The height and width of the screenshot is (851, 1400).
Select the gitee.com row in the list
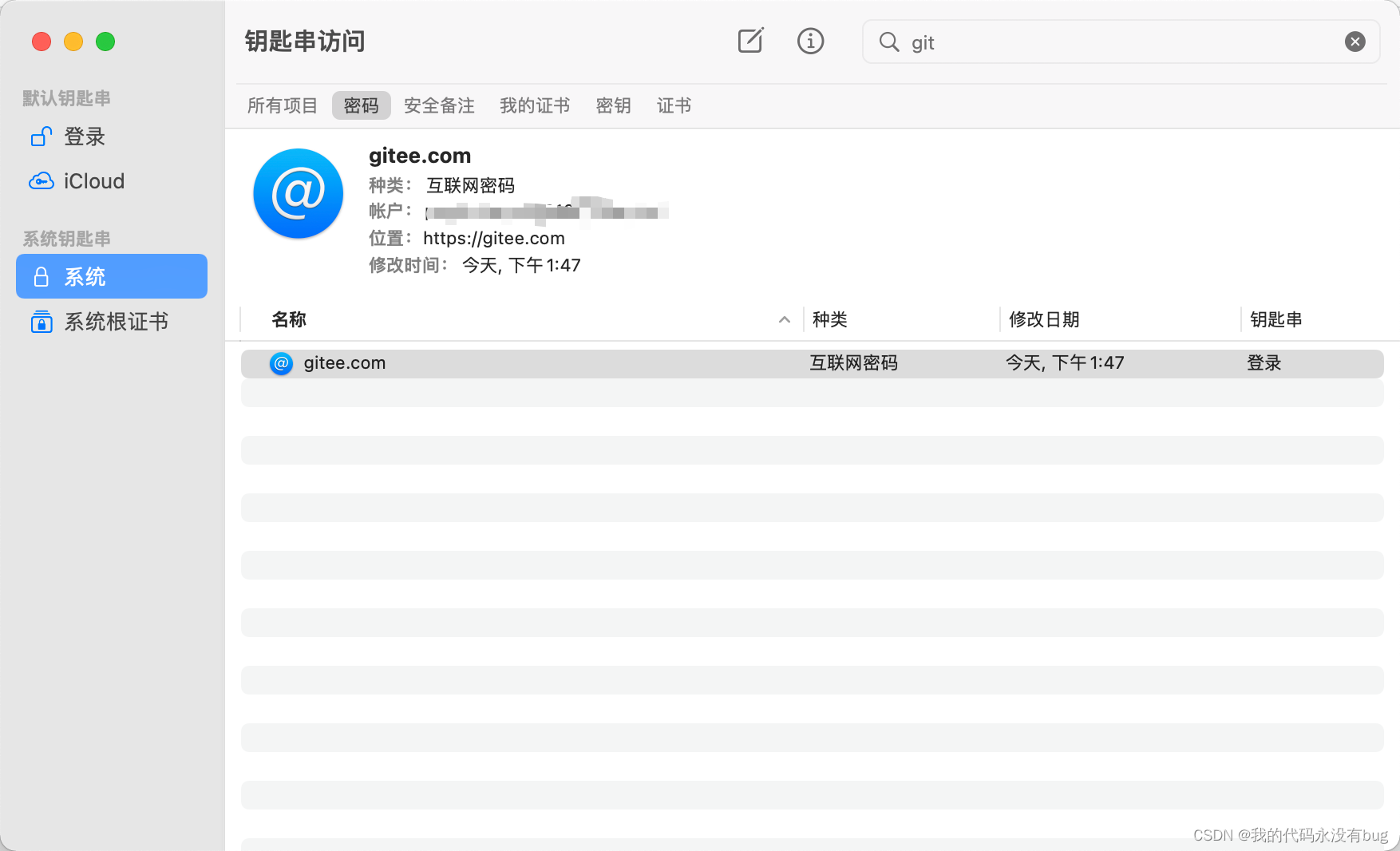point(812,363)
